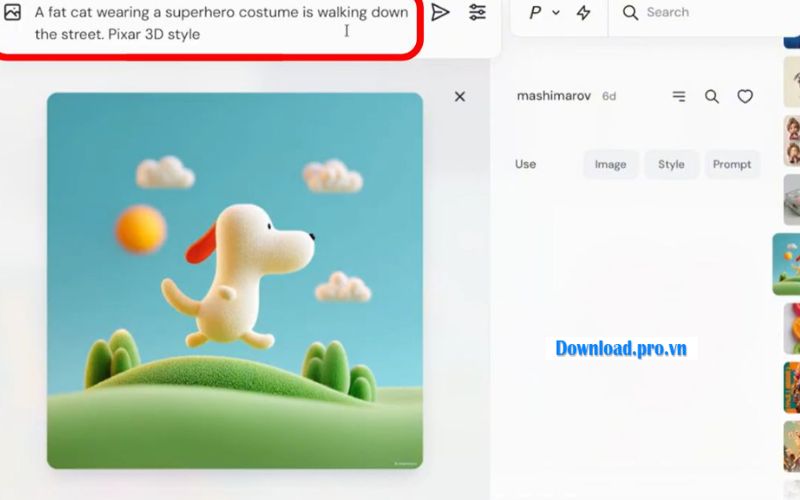Toggle the lightning fast mode icon
The width and height of the screenshot is (800, 500).
tap(584, 13)
